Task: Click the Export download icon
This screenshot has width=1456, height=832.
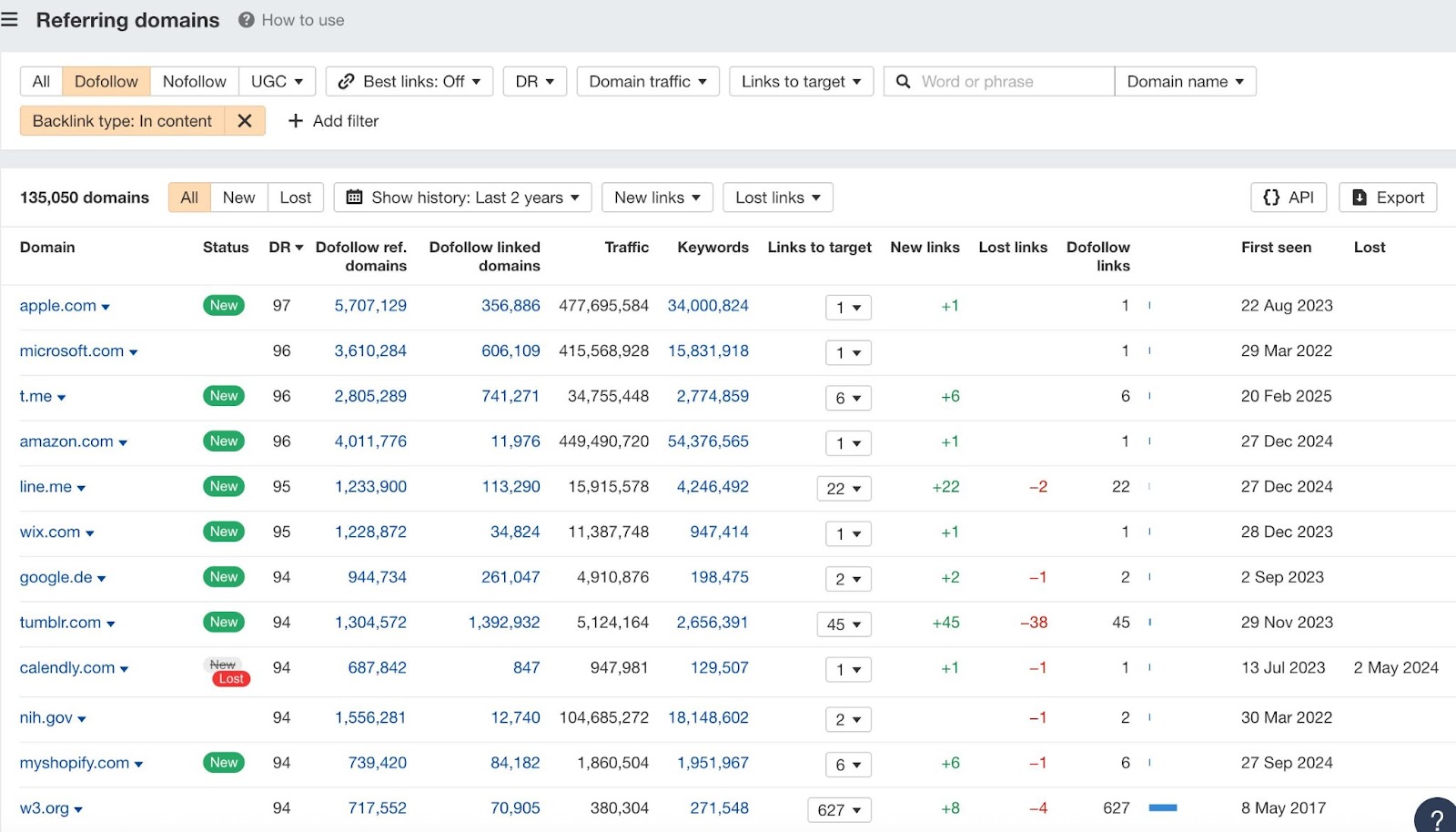Action: pyautogui.click(x=1360, y=198)
